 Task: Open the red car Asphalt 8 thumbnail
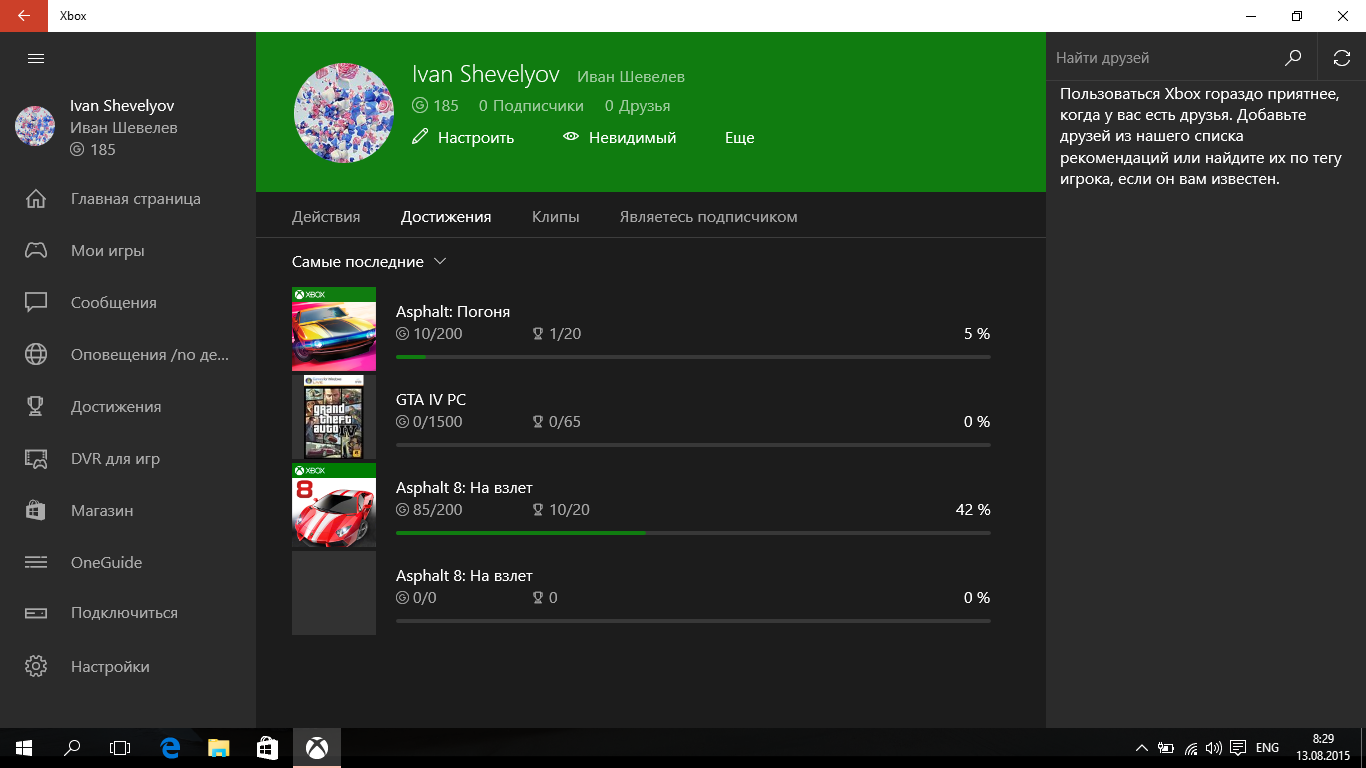coord(334,505)
